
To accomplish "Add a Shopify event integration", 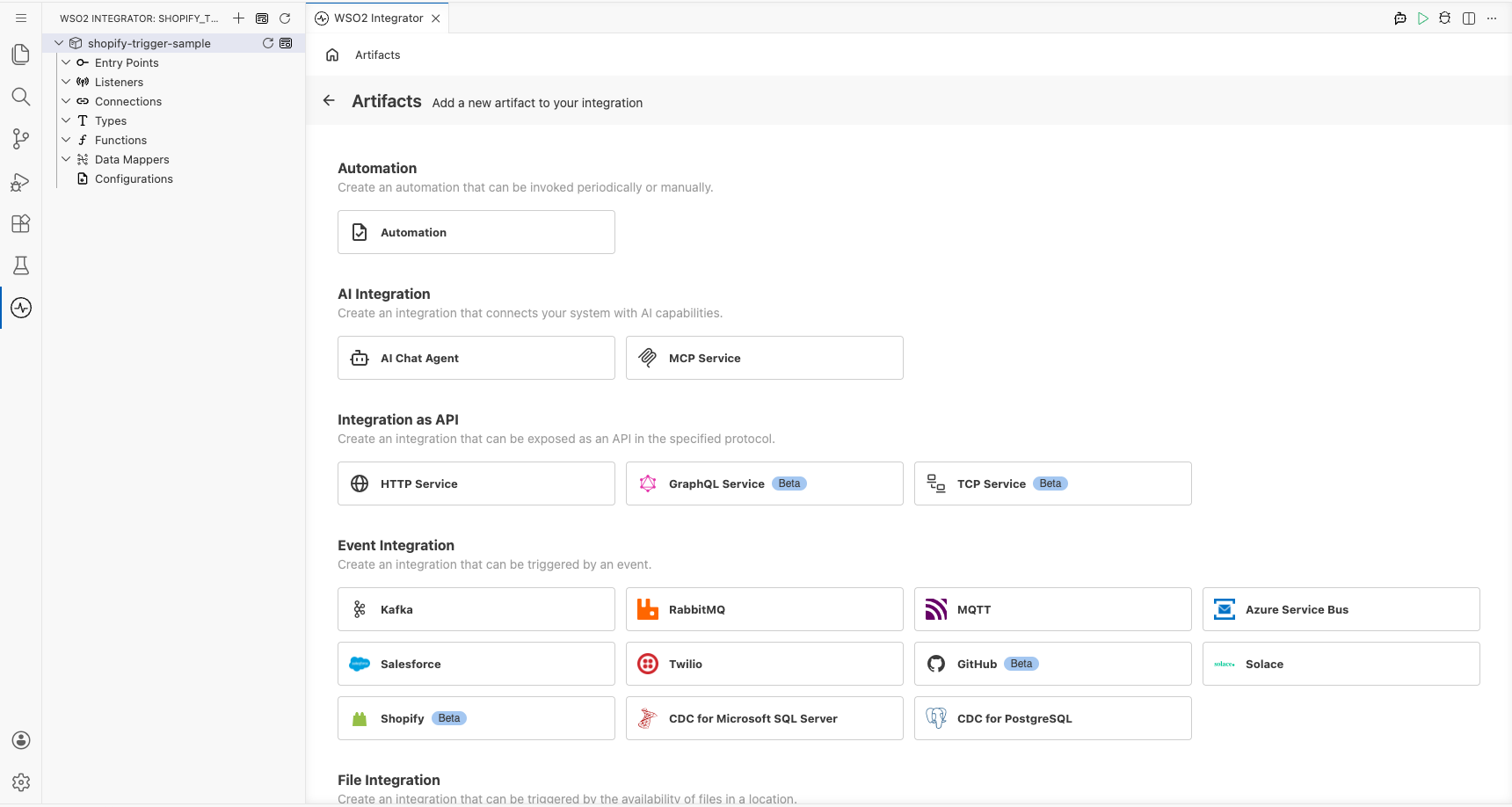I will point(476,718).
